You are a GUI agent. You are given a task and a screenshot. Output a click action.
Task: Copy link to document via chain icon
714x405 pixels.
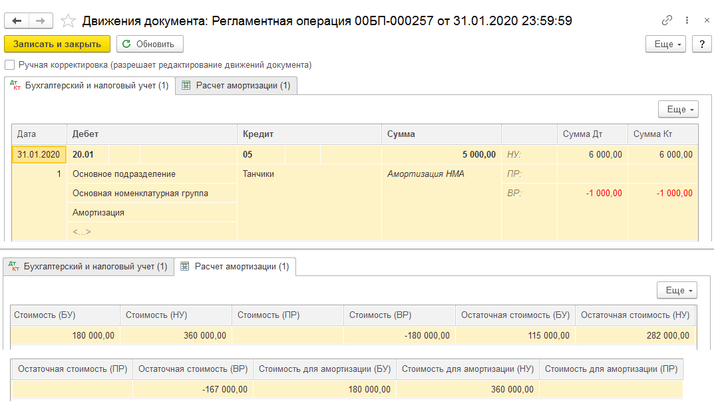pos(667,20)
